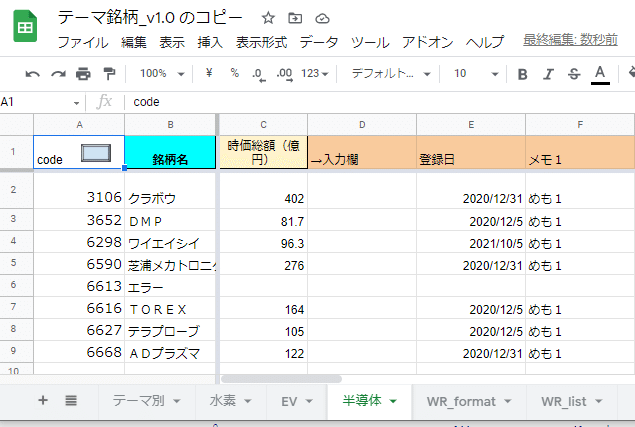Open the 表示形式 menu
635x427 pixels.
[261, 42]
